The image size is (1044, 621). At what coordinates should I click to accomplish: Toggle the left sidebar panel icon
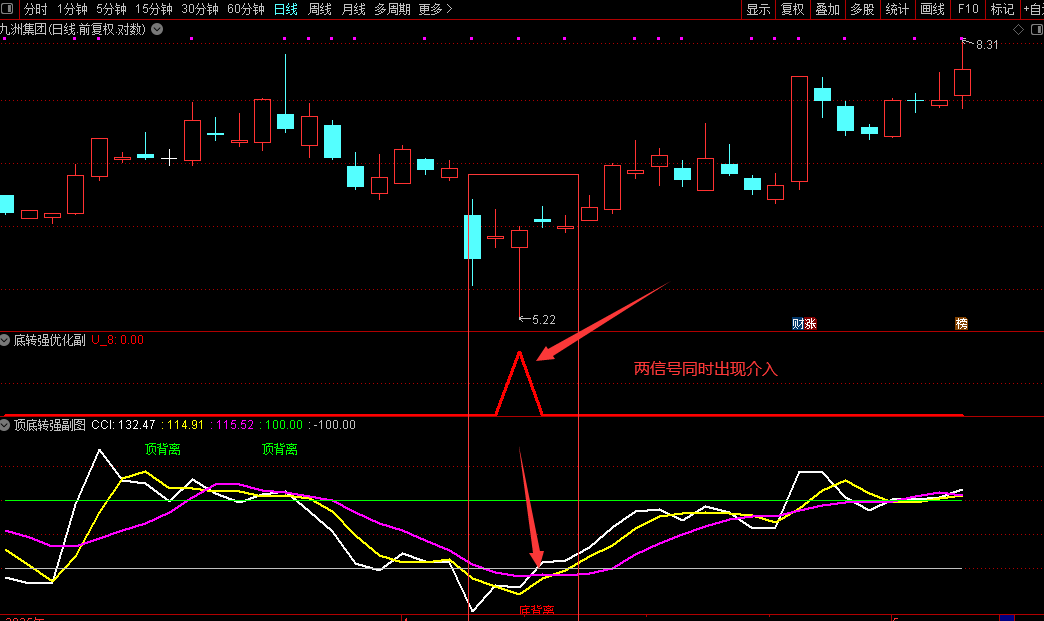[7, 9]
